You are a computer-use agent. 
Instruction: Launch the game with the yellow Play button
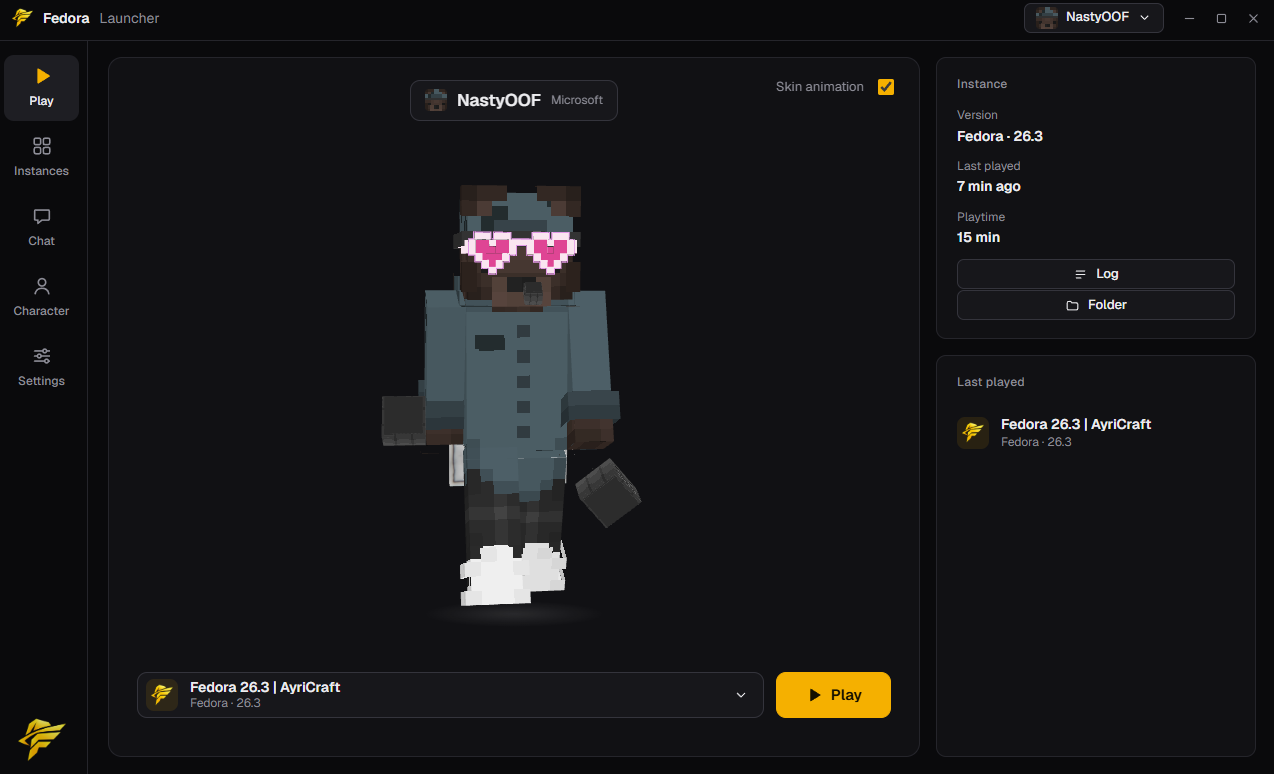[x=833, y=695]
